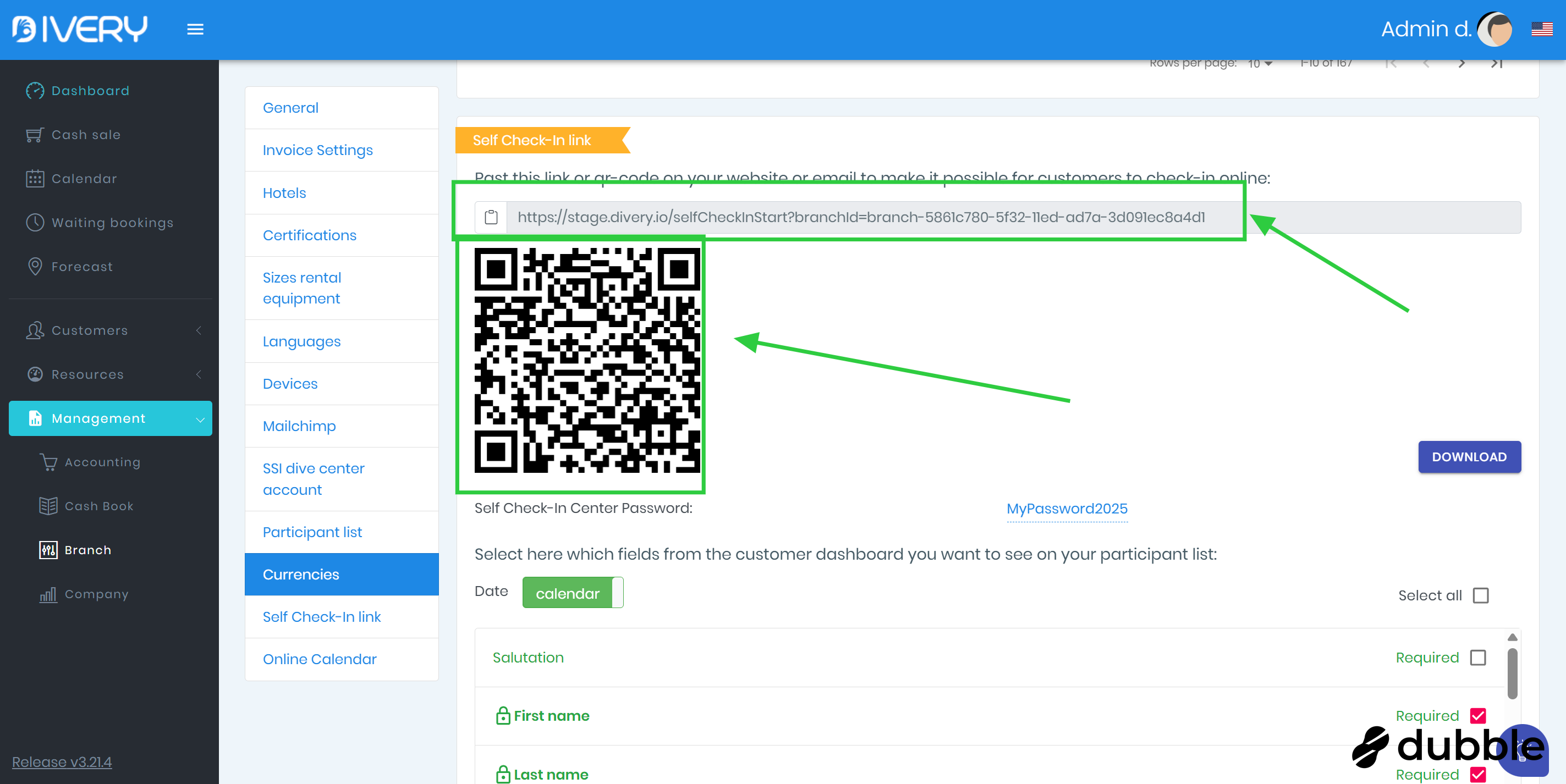
Task: Copy self check-in link with clipboard icon
Action: (491, 217)
